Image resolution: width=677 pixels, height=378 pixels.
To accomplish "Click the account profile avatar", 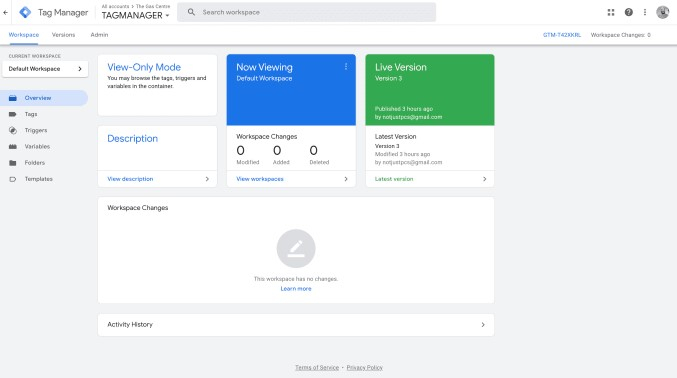I will coord(662,12).
